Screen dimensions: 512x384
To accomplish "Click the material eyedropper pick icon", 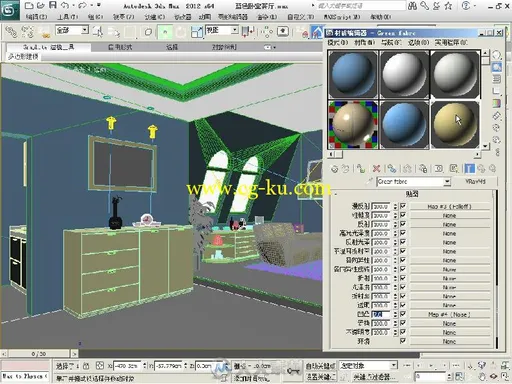I will (x=369, y=181).
